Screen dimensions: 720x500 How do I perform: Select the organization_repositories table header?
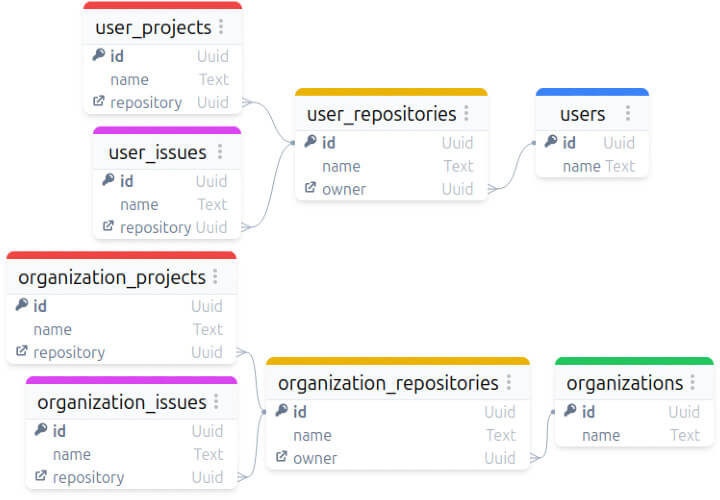pyautogui.click(x=388, y=383)
